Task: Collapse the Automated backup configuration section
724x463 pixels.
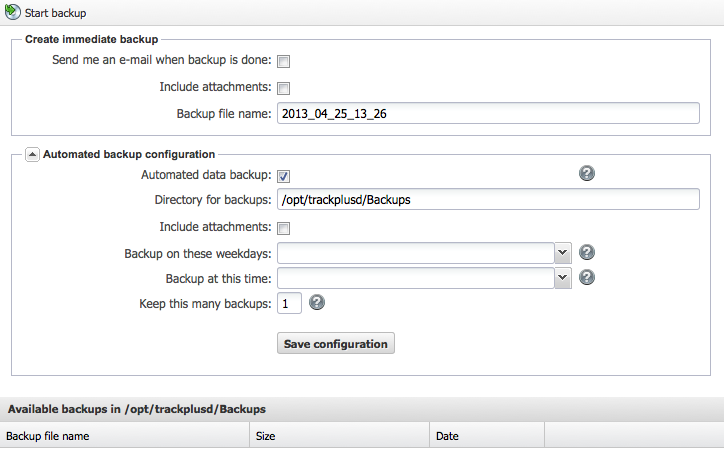Action: click(32, 154)
